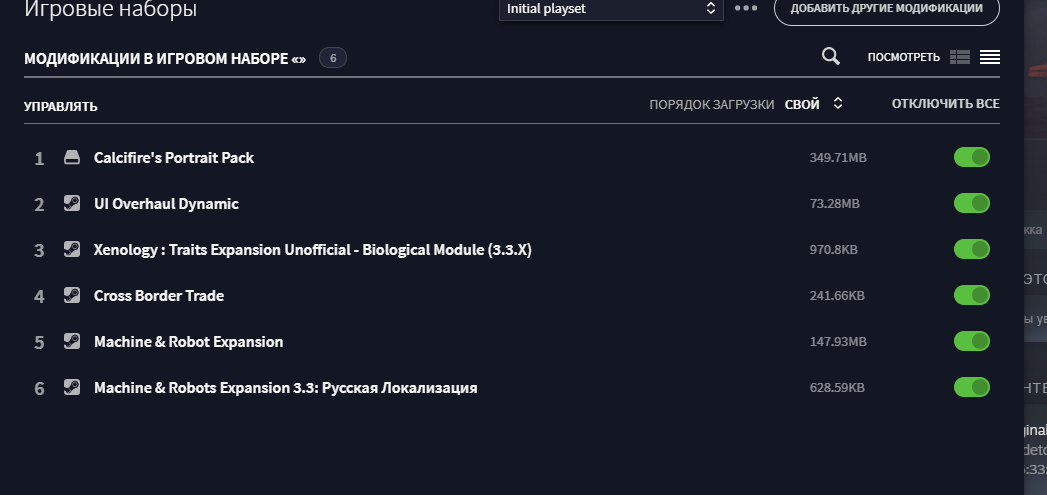Click the search magnifier icon
Image resolution: width=1047 pixels, height=495 pixels.
point(831,57)
